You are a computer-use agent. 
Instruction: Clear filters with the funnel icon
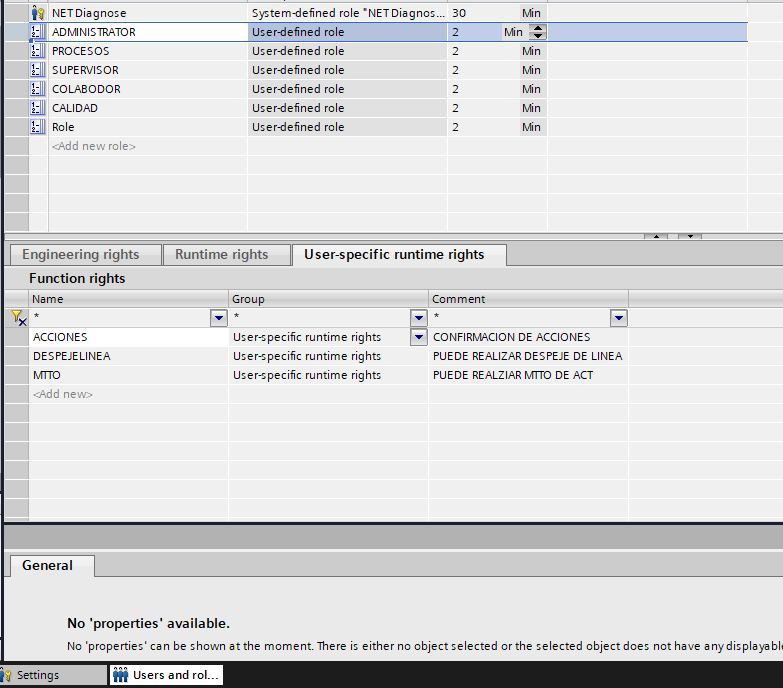pyautogui.click(x=18, y=318)
